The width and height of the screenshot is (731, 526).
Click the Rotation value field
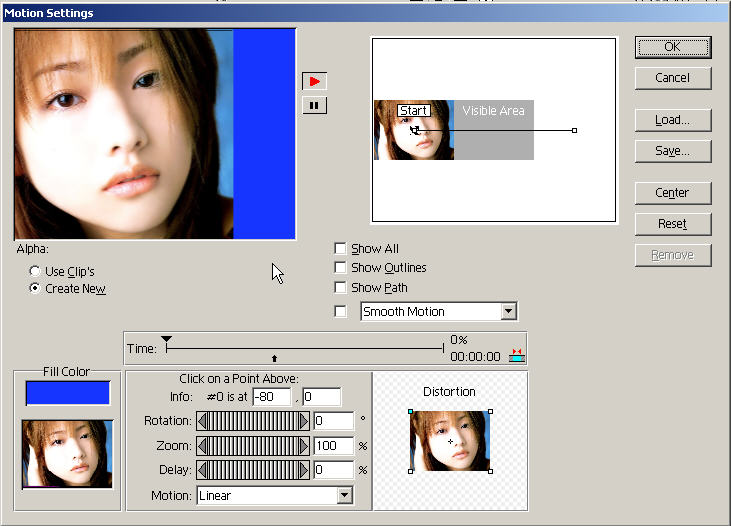pos(334,421)
